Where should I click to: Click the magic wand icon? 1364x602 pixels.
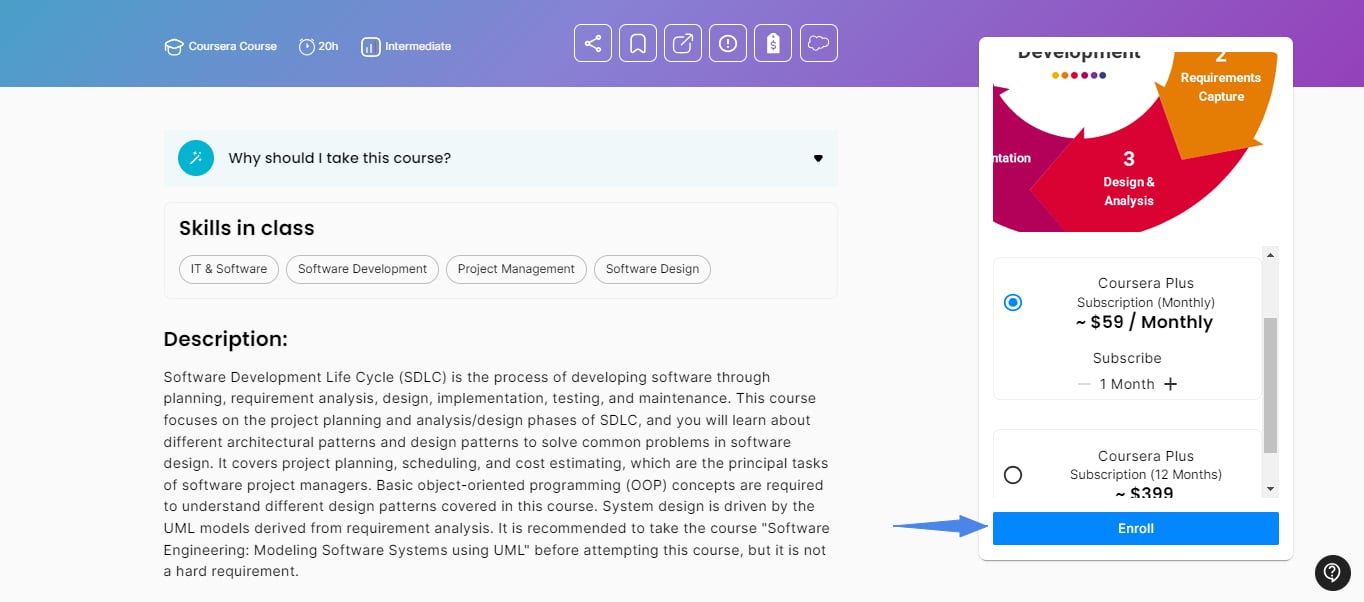(196, 158)
